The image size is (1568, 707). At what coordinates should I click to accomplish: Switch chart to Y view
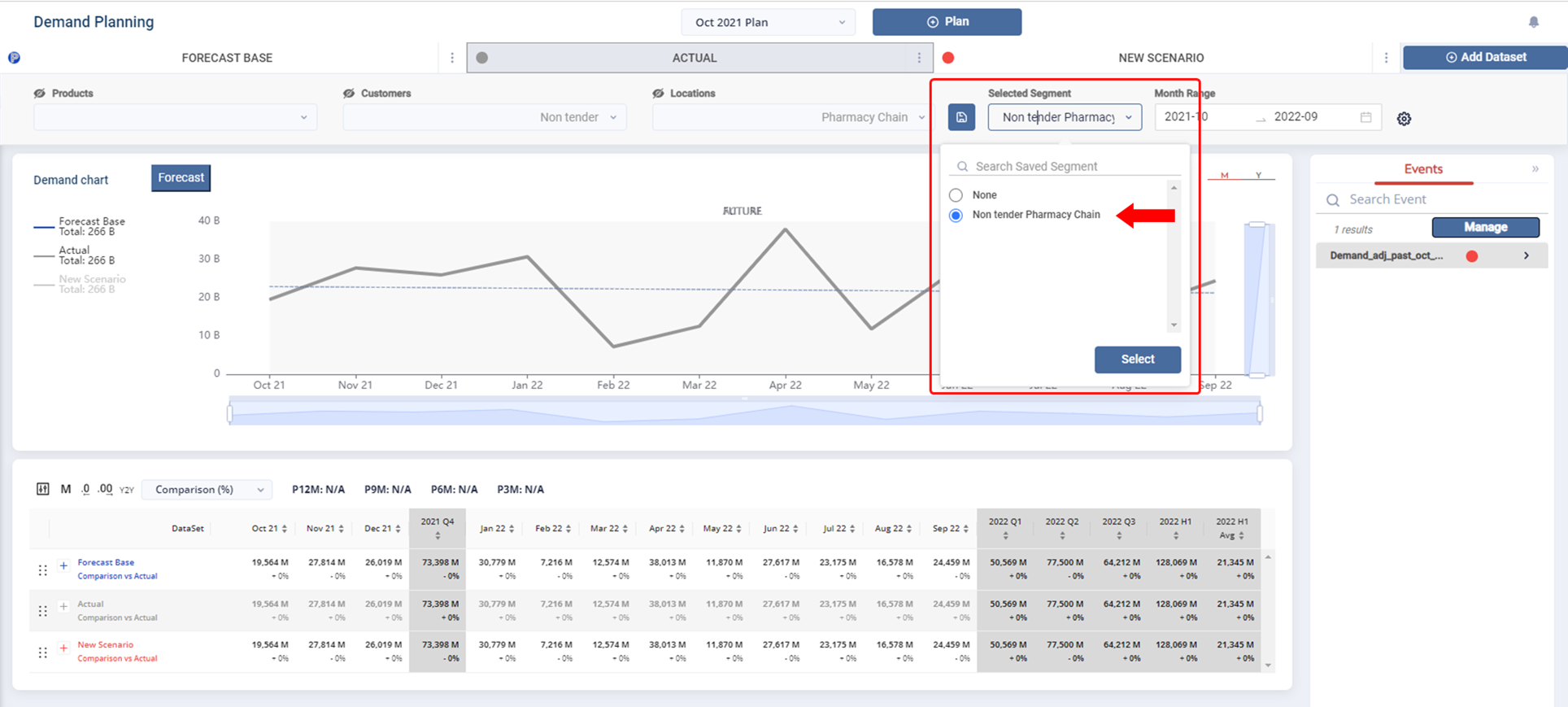coord(1259,175)
